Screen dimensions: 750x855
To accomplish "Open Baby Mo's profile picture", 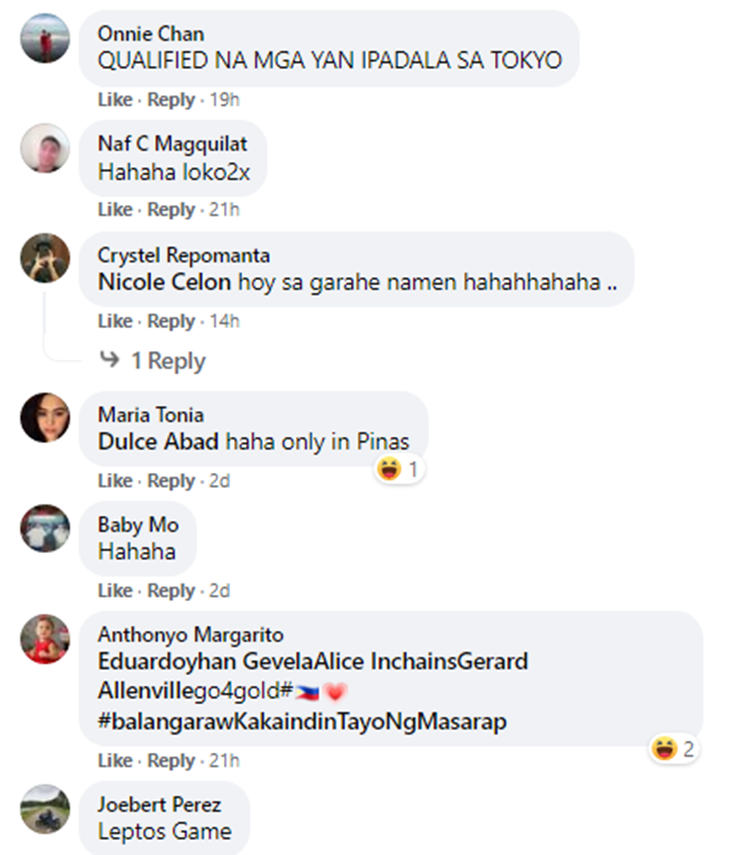I will click(x=45, y=528).
